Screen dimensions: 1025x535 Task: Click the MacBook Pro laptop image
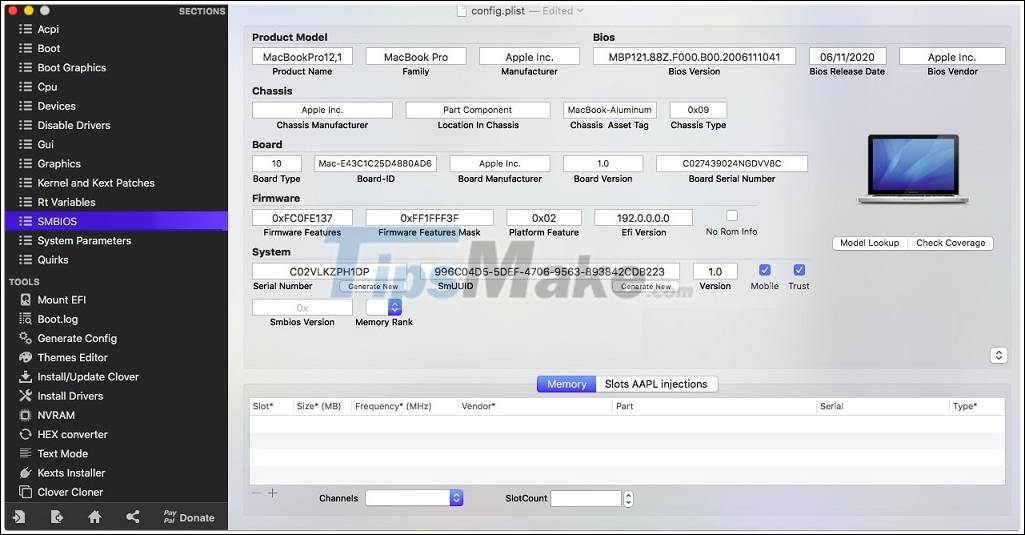[x=913, y=169]
